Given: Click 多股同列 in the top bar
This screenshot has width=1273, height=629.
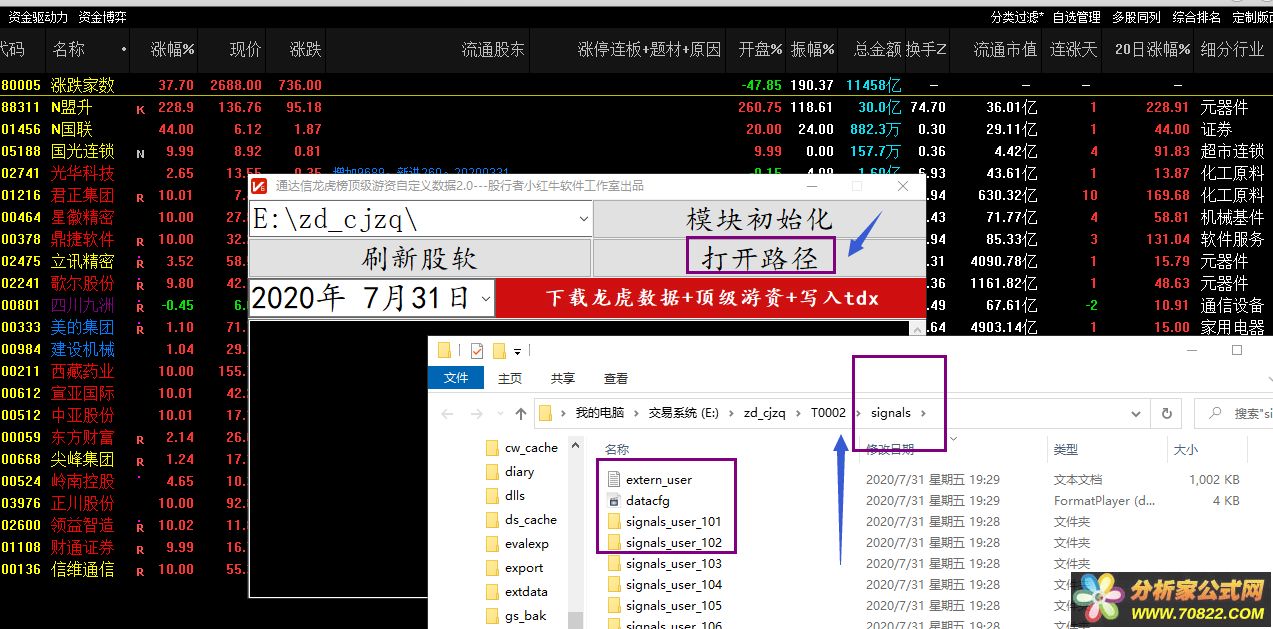Looking at the screenshot, I should (x=1137, y=17).
